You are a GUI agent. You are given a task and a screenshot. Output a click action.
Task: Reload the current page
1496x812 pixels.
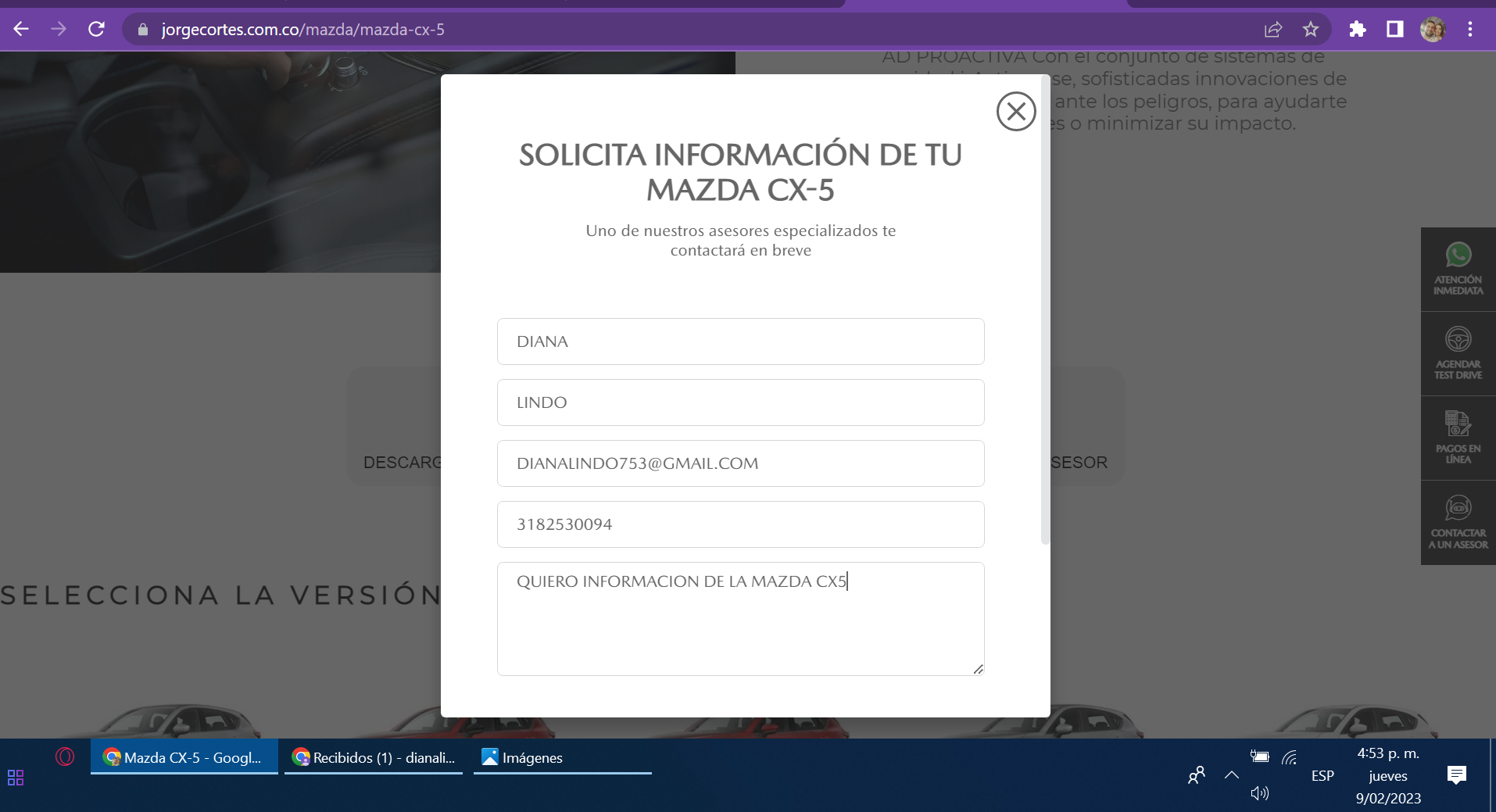pyautogui.click(x=96, y=30)
